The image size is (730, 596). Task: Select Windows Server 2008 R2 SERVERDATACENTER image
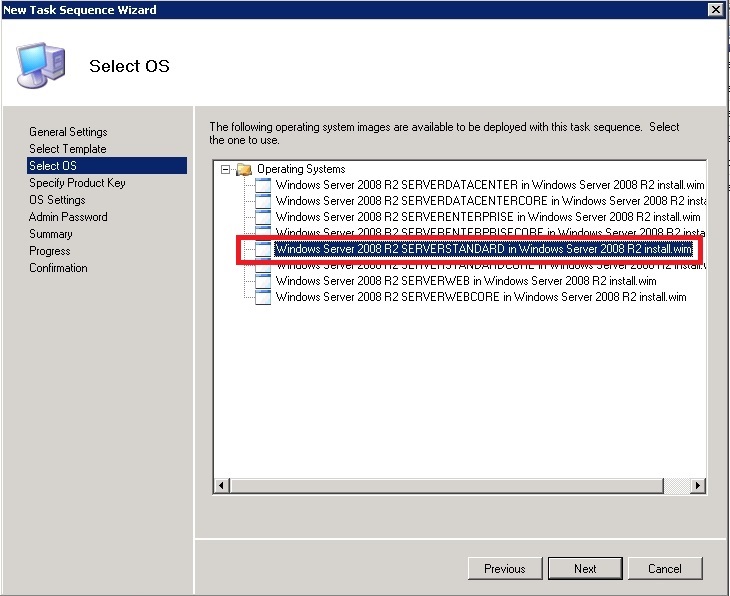490,185
